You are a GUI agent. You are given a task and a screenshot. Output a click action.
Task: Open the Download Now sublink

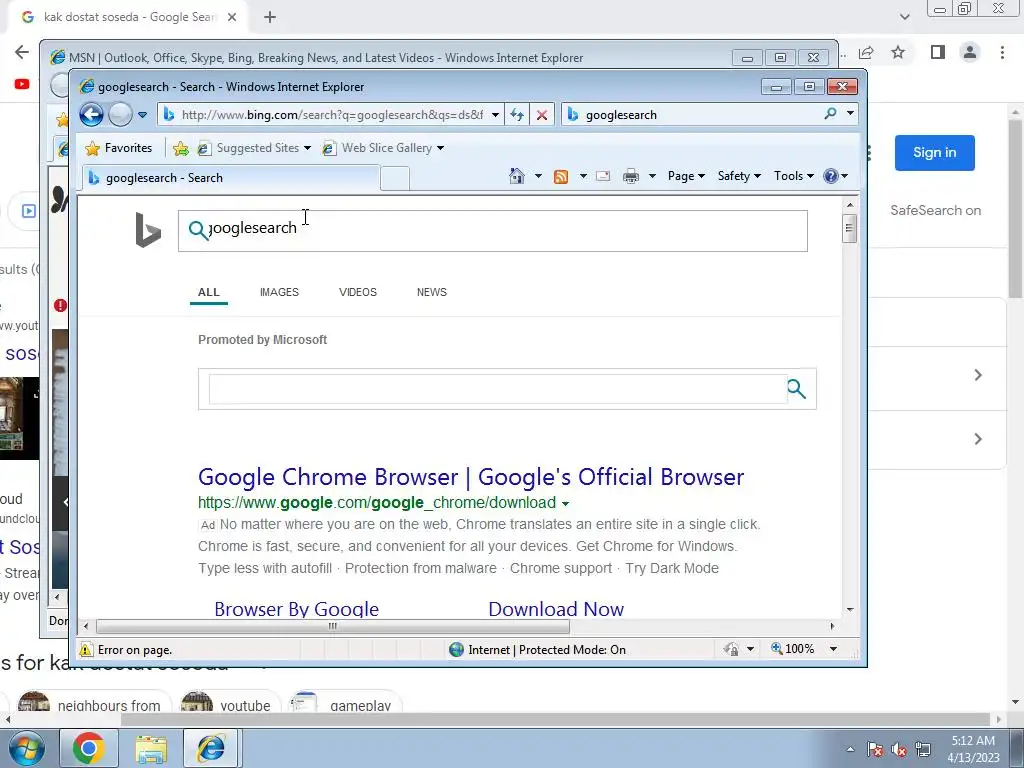pos(556,609)
